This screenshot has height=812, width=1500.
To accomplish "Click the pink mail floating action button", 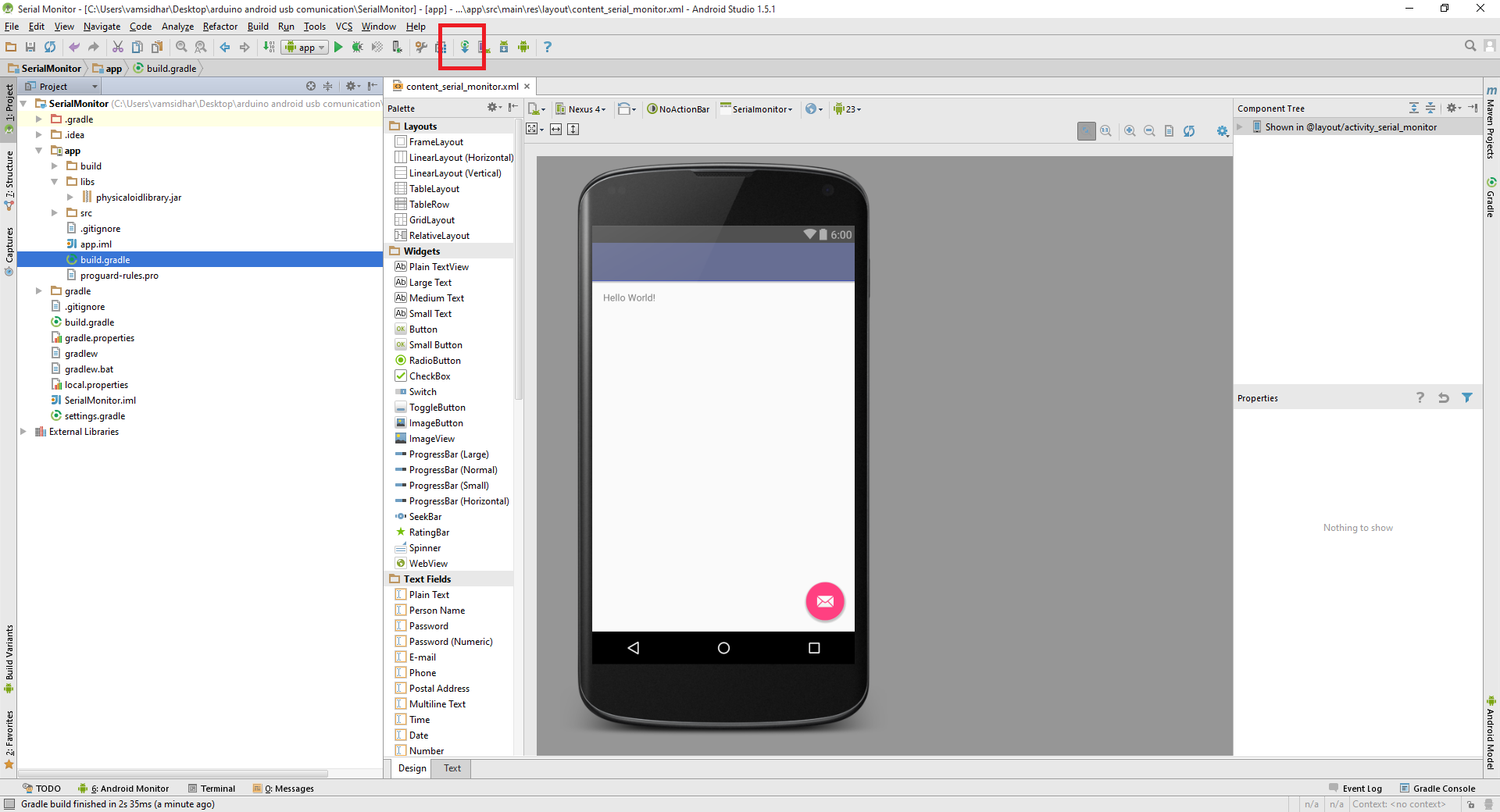I will [x=825, y=601].
